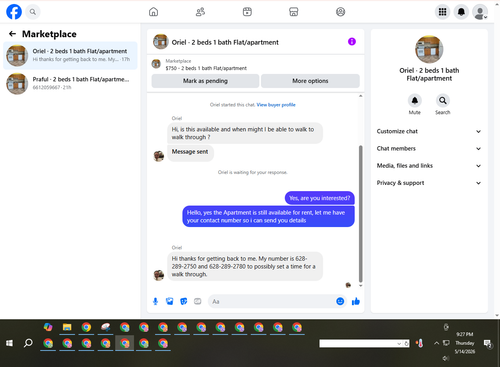
Task: Click the listing thumbnail in the chat header
Action: tap(160, 42)
